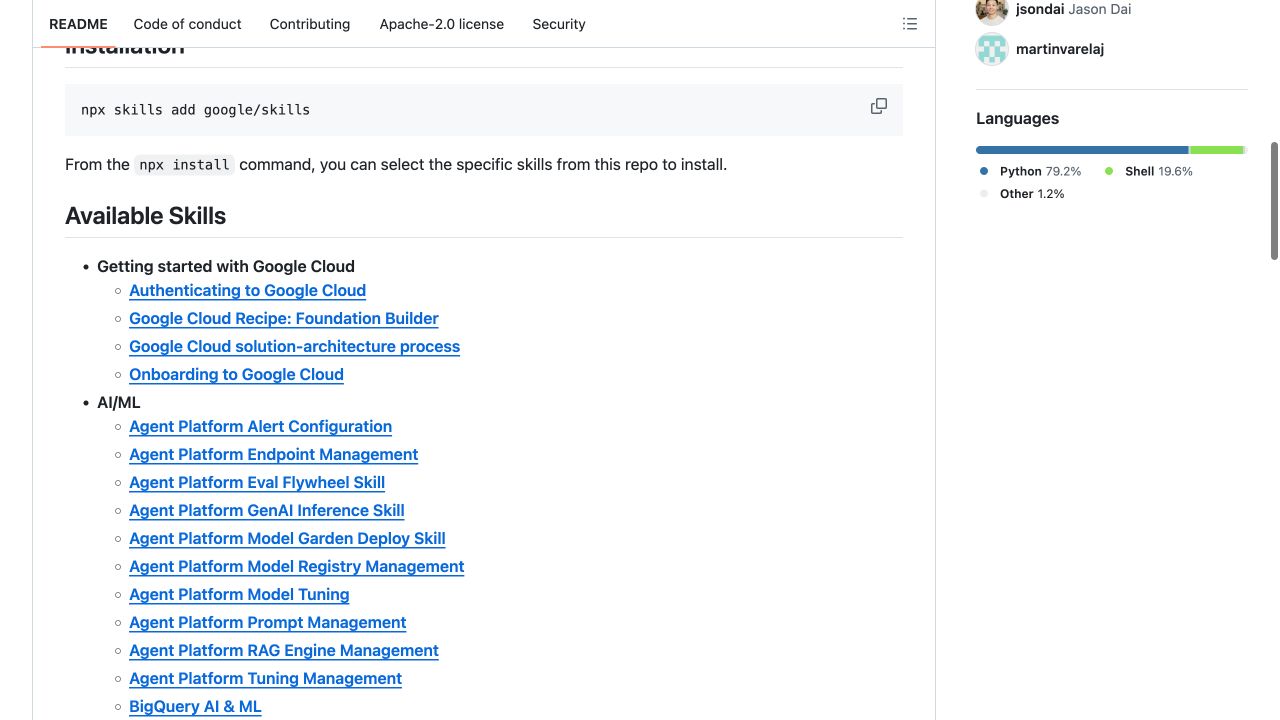This screenshot has height=720, width=1280.
Task: Open Onboarding to Google Cloud link
Action: pos(236,374)
